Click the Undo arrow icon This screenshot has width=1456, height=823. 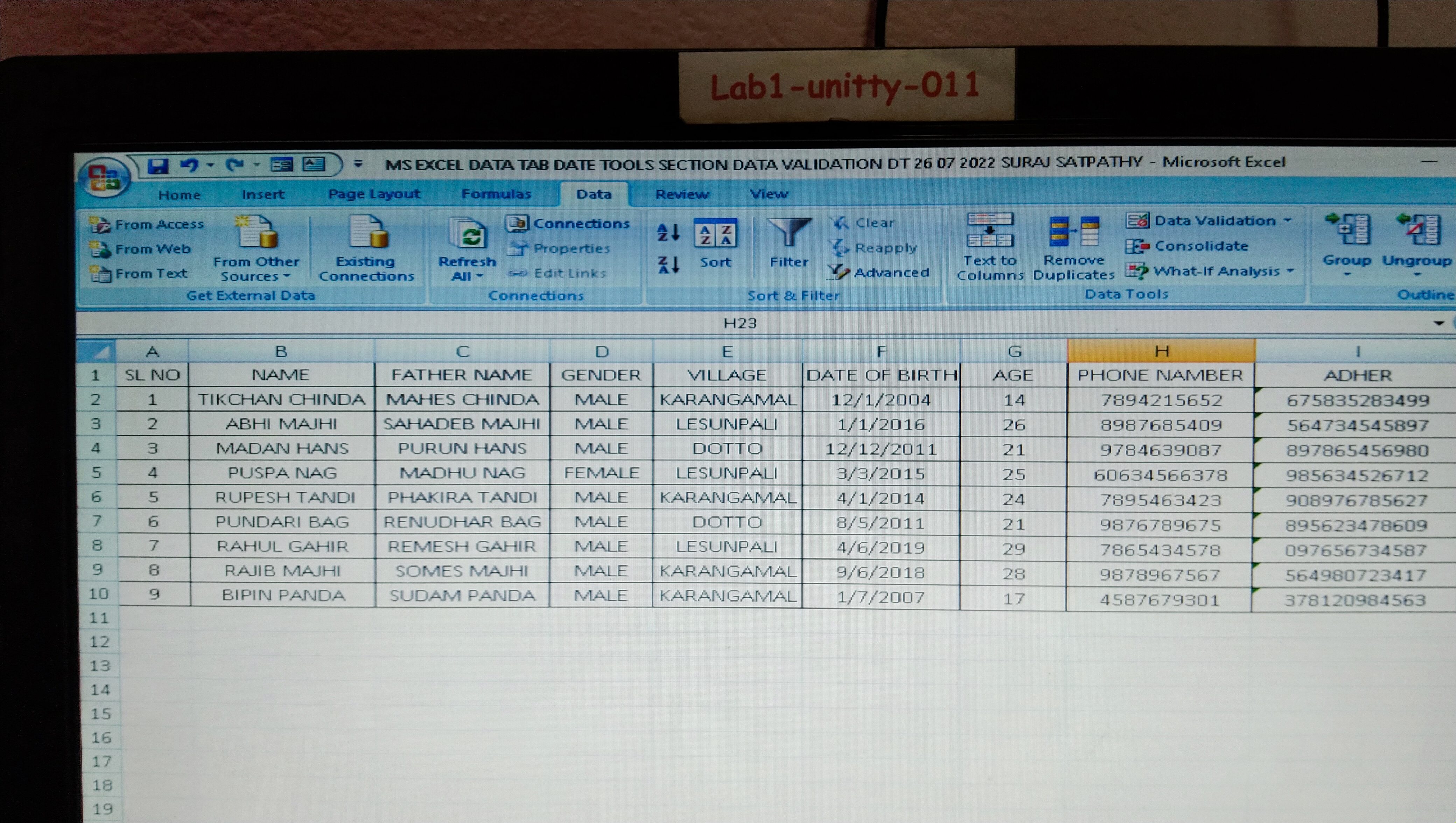(189, 165)
